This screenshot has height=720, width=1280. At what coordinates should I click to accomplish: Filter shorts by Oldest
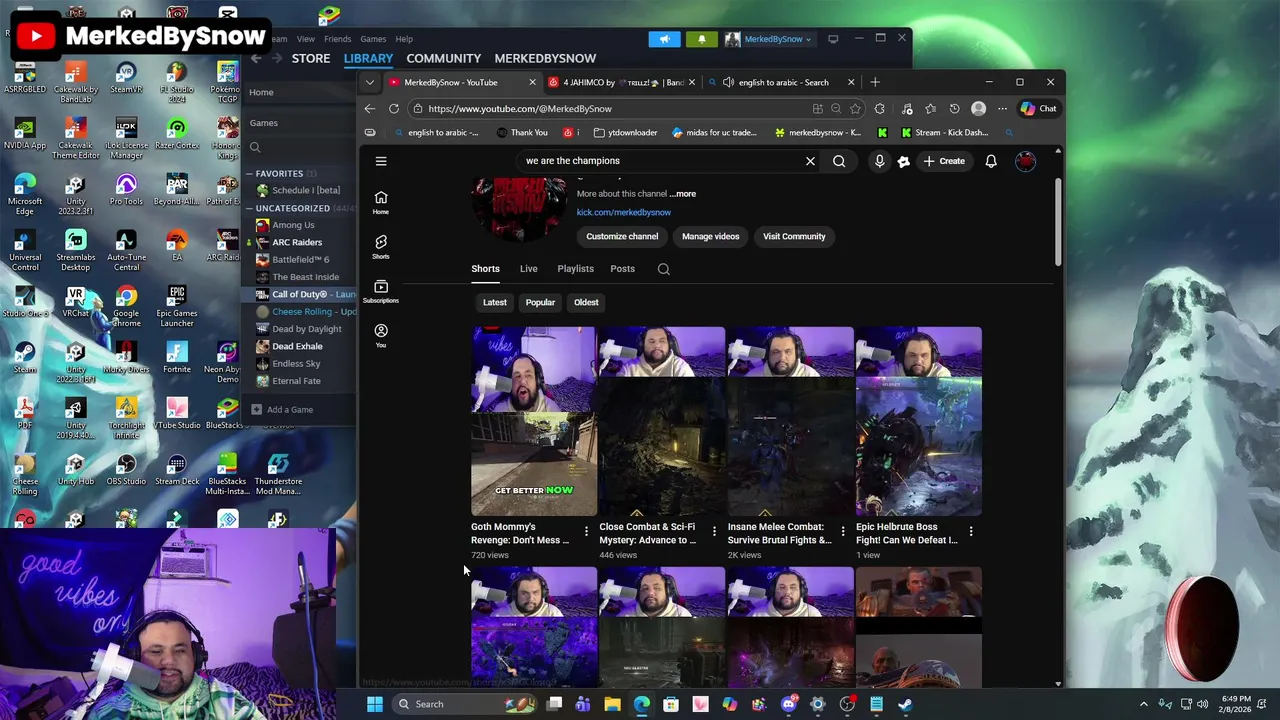click(x=586, y=302)
